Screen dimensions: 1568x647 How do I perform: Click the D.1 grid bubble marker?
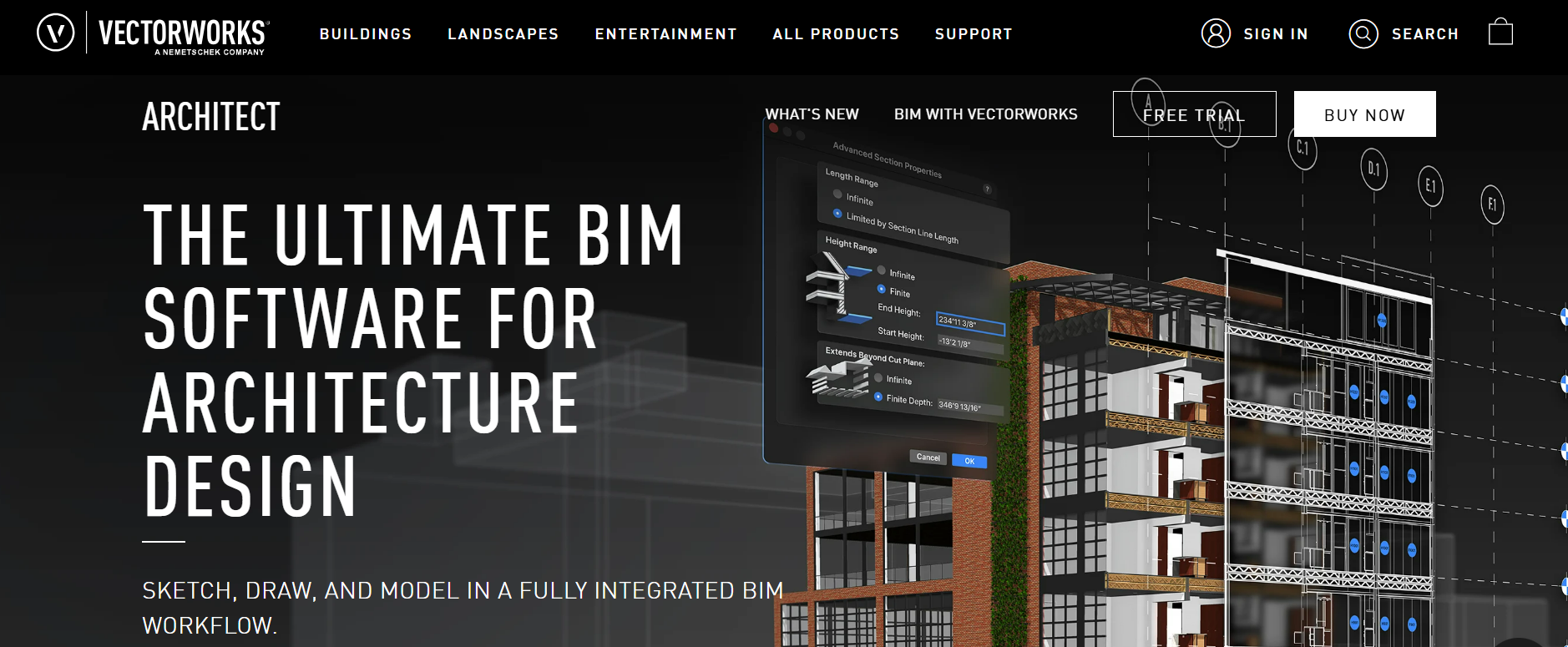(x=1373, y=169)
